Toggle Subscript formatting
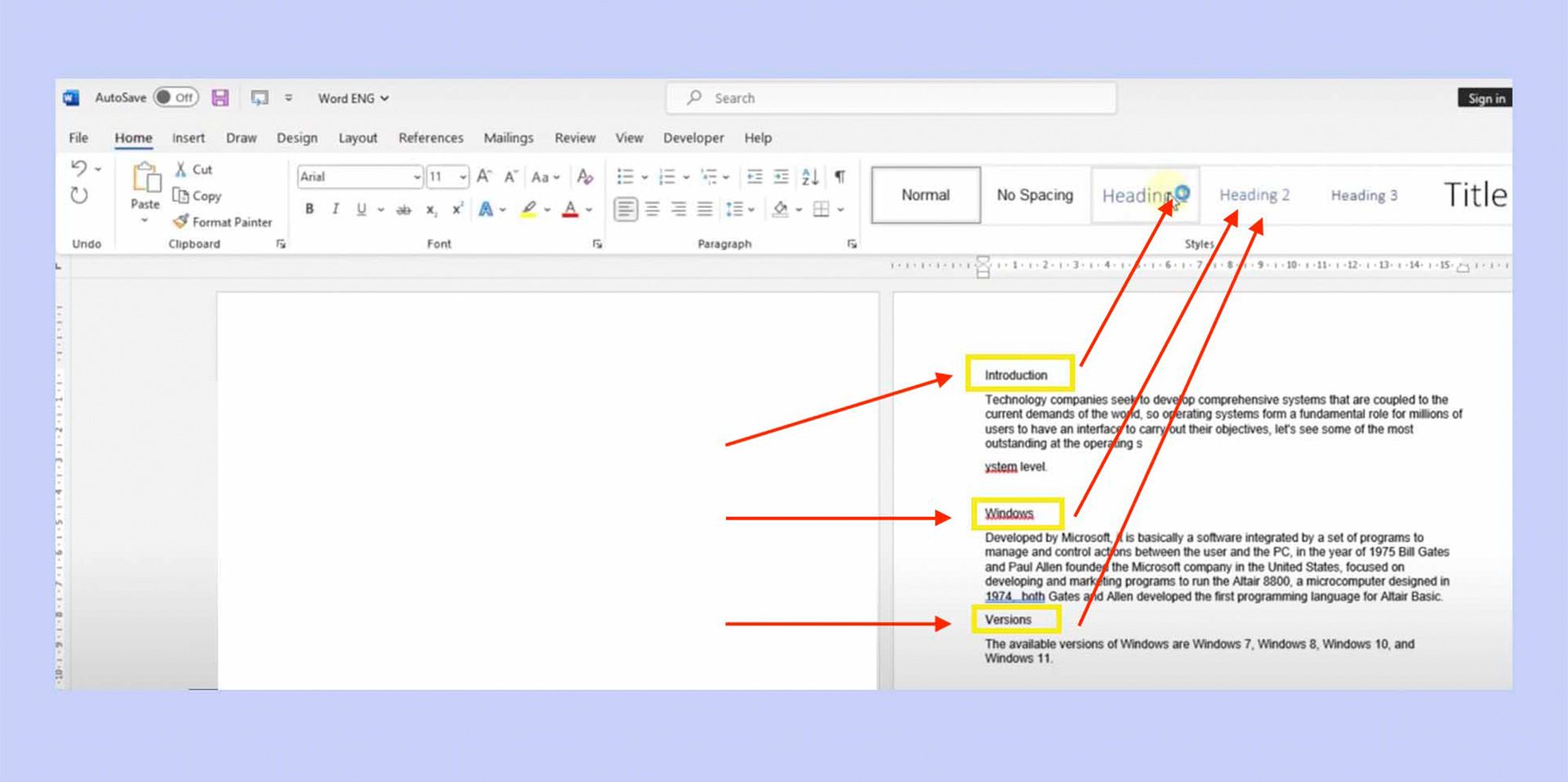The width and height of the screenshot is (1568, 782). 431,210
